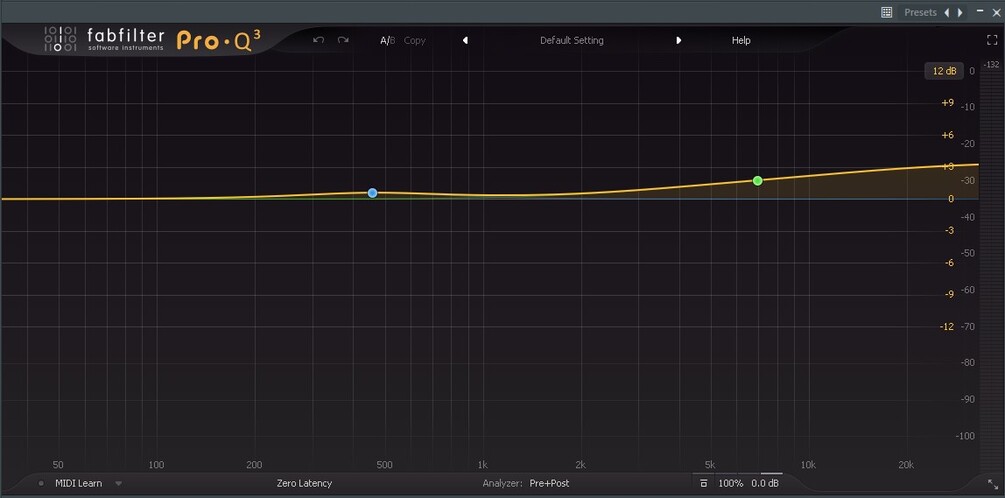Viewport: 1005px width, 498px height.
Task: Enable MIDI Learn
Action: point(78,483)
